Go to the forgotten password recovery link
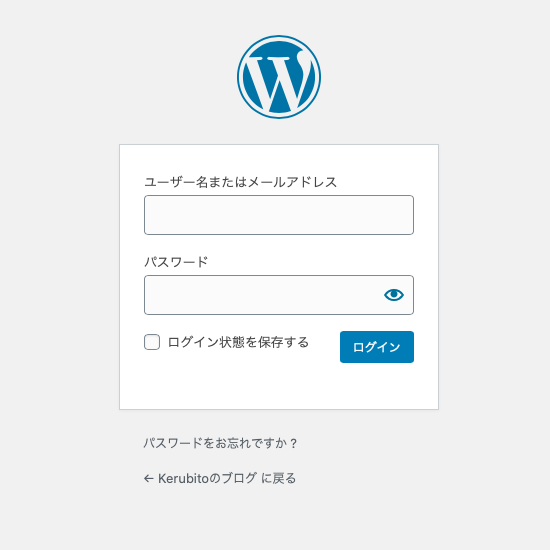 point(221,443)
